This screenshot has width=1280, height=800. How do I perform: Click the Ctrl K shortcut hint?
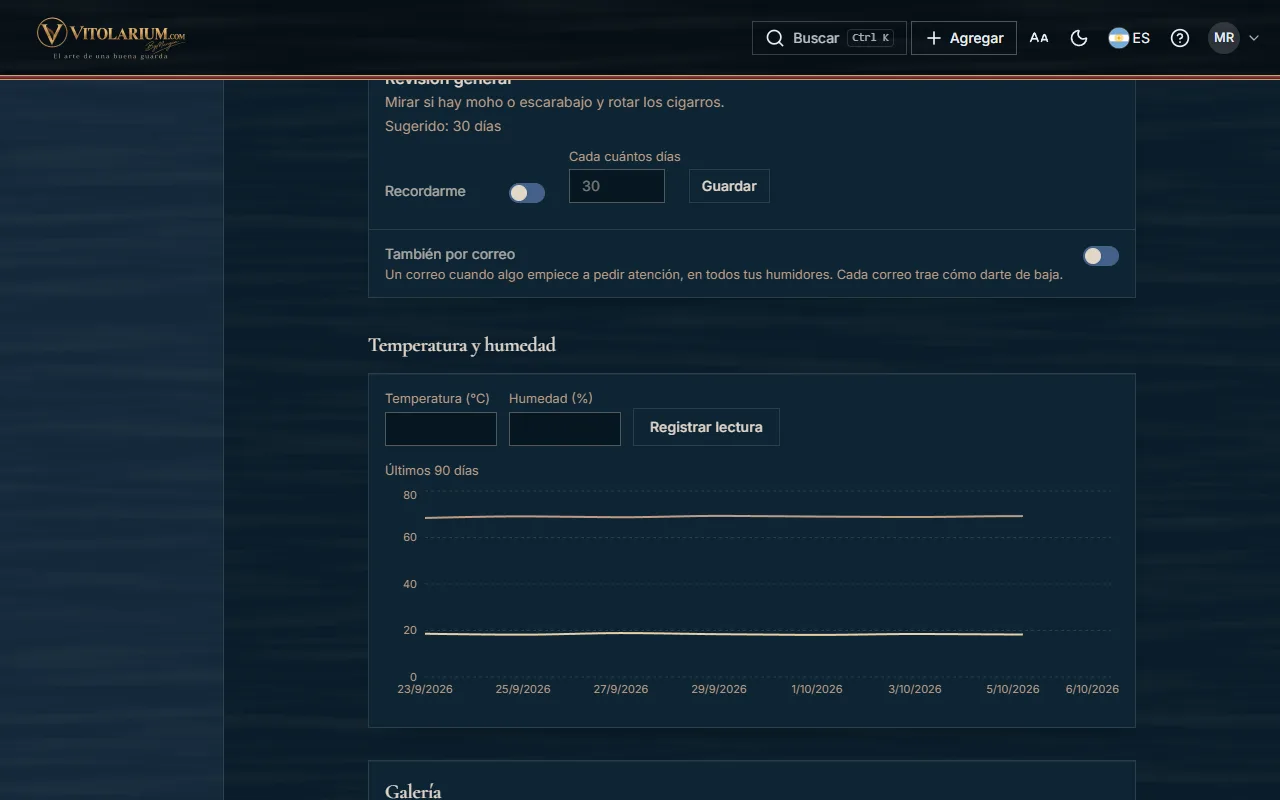pyautogui.click(x=870, y=38)
